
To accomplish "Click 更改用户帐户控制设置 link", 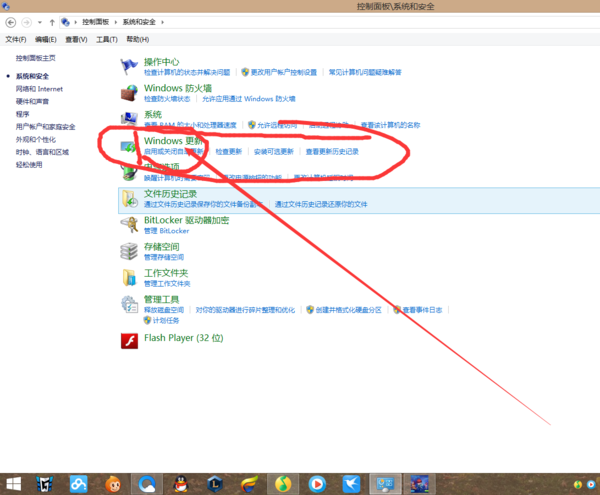I will coord(284,72).
